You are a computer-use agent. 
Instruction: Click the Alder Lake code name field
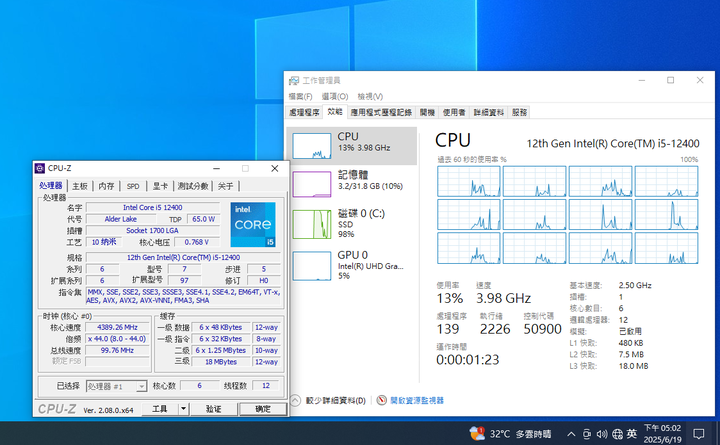(120, 219)
